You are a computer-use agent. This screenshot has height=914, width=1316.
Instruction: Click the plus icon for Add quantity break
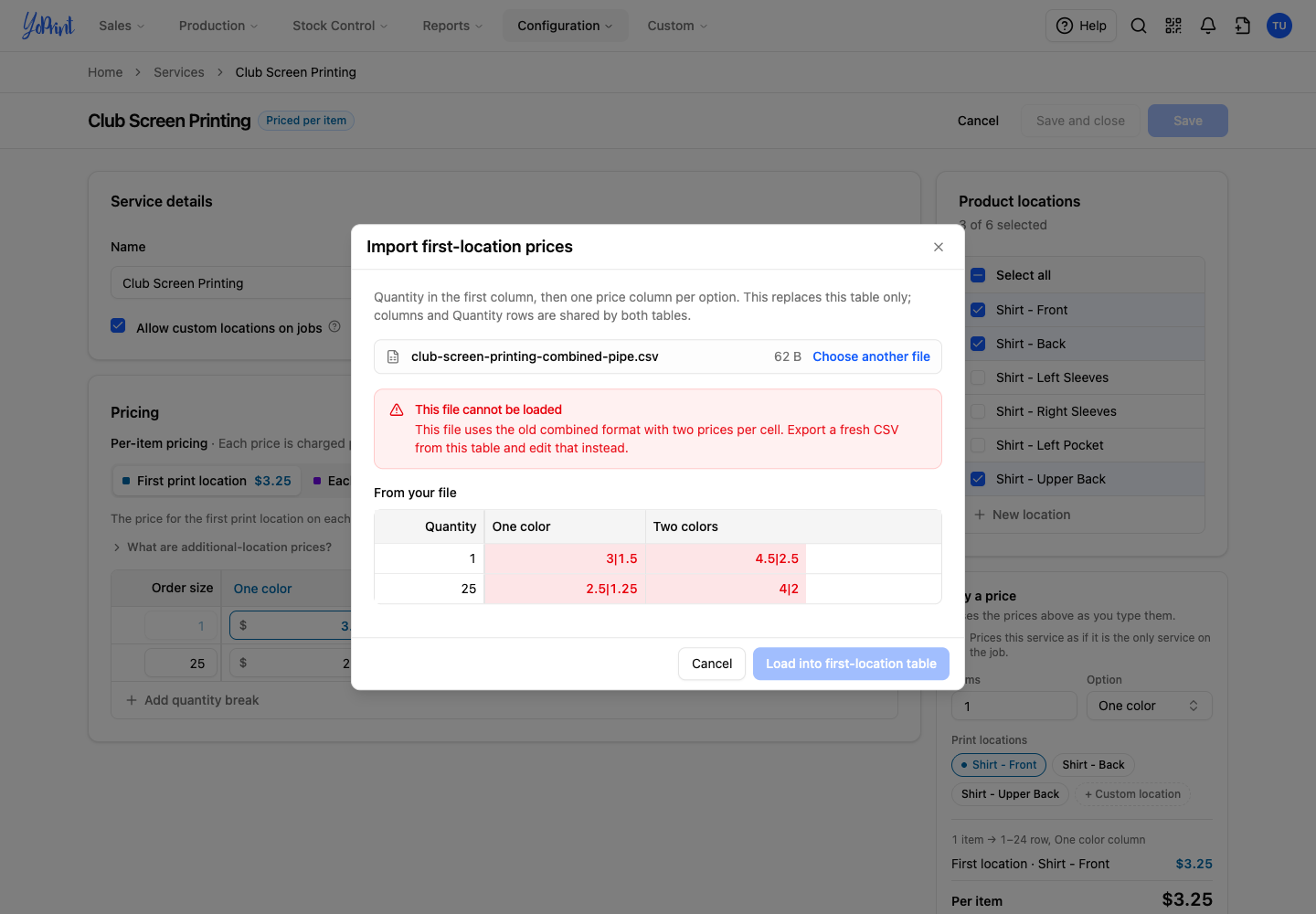pyautogui.click(x=132, y=700)
